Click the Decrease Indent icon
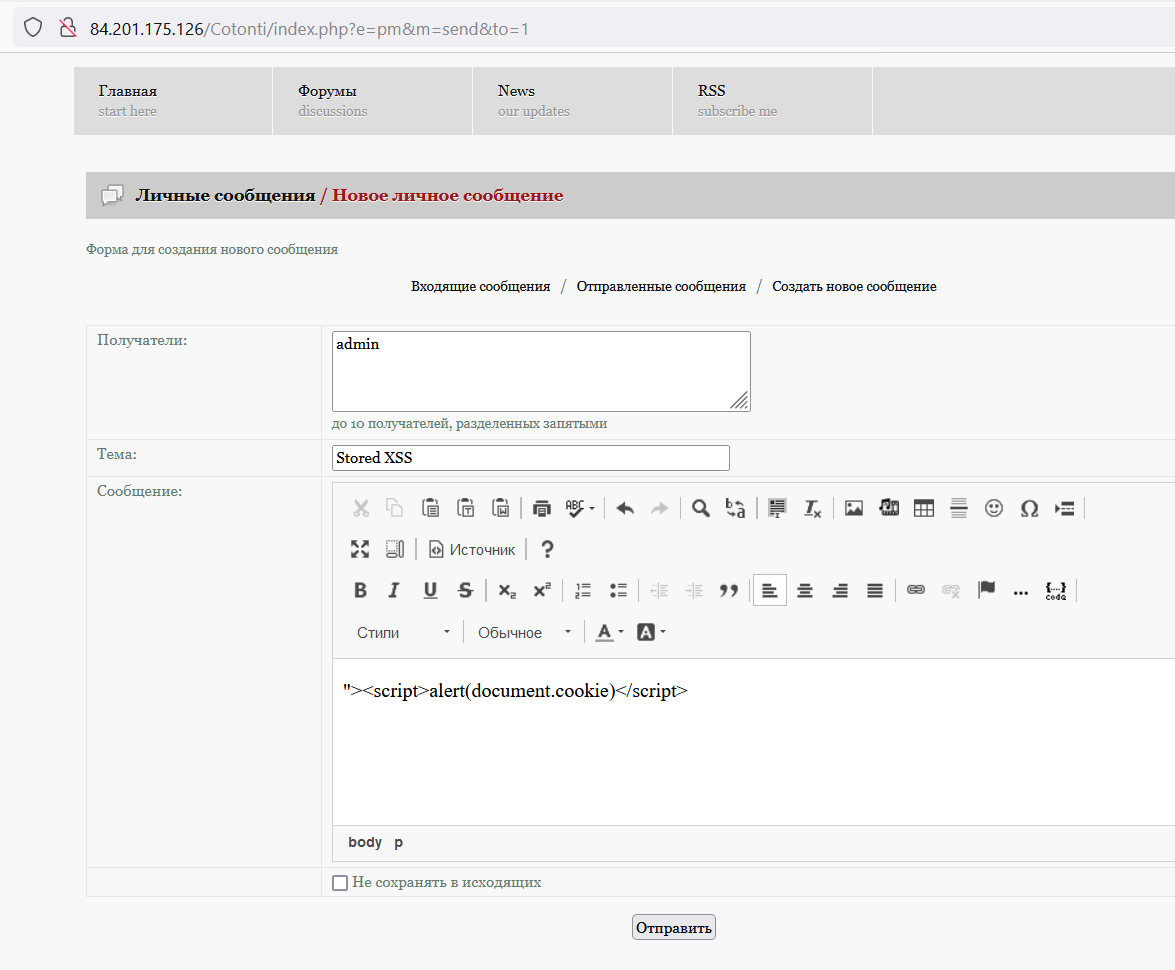This screenshot has width=1175, height=970. (659, 590)
